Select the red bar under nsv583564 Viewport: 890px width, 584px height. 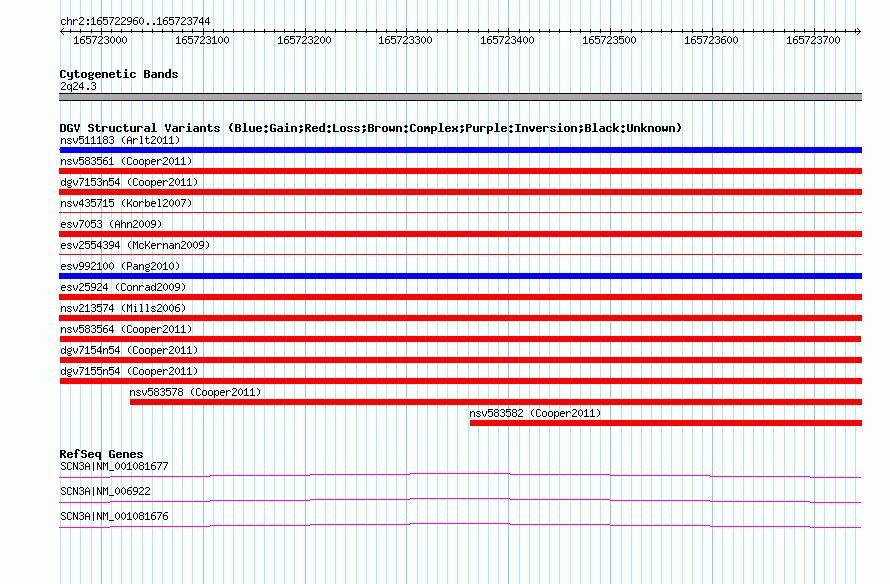[x=460, y=339]
